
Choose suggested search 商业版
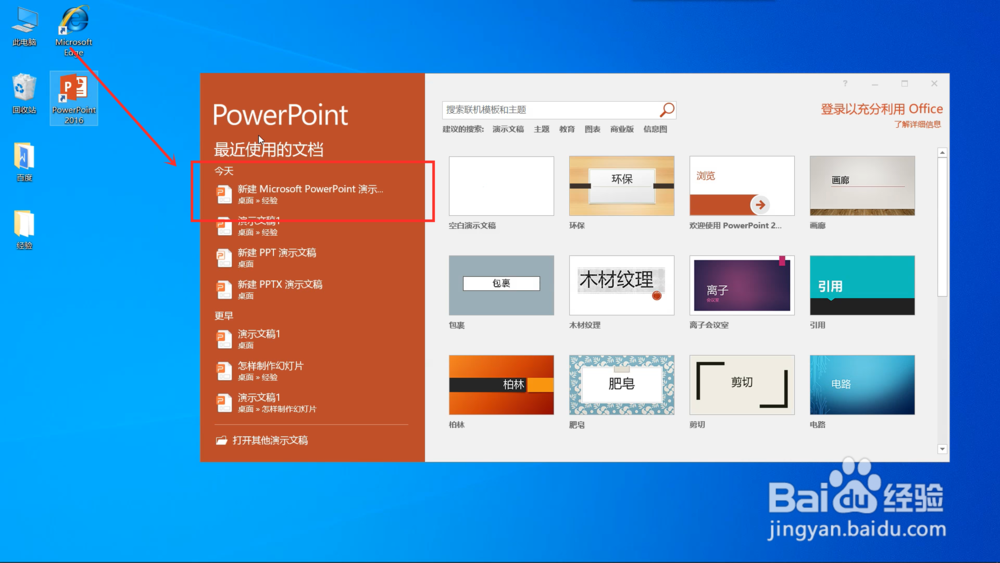pos(622,129)
